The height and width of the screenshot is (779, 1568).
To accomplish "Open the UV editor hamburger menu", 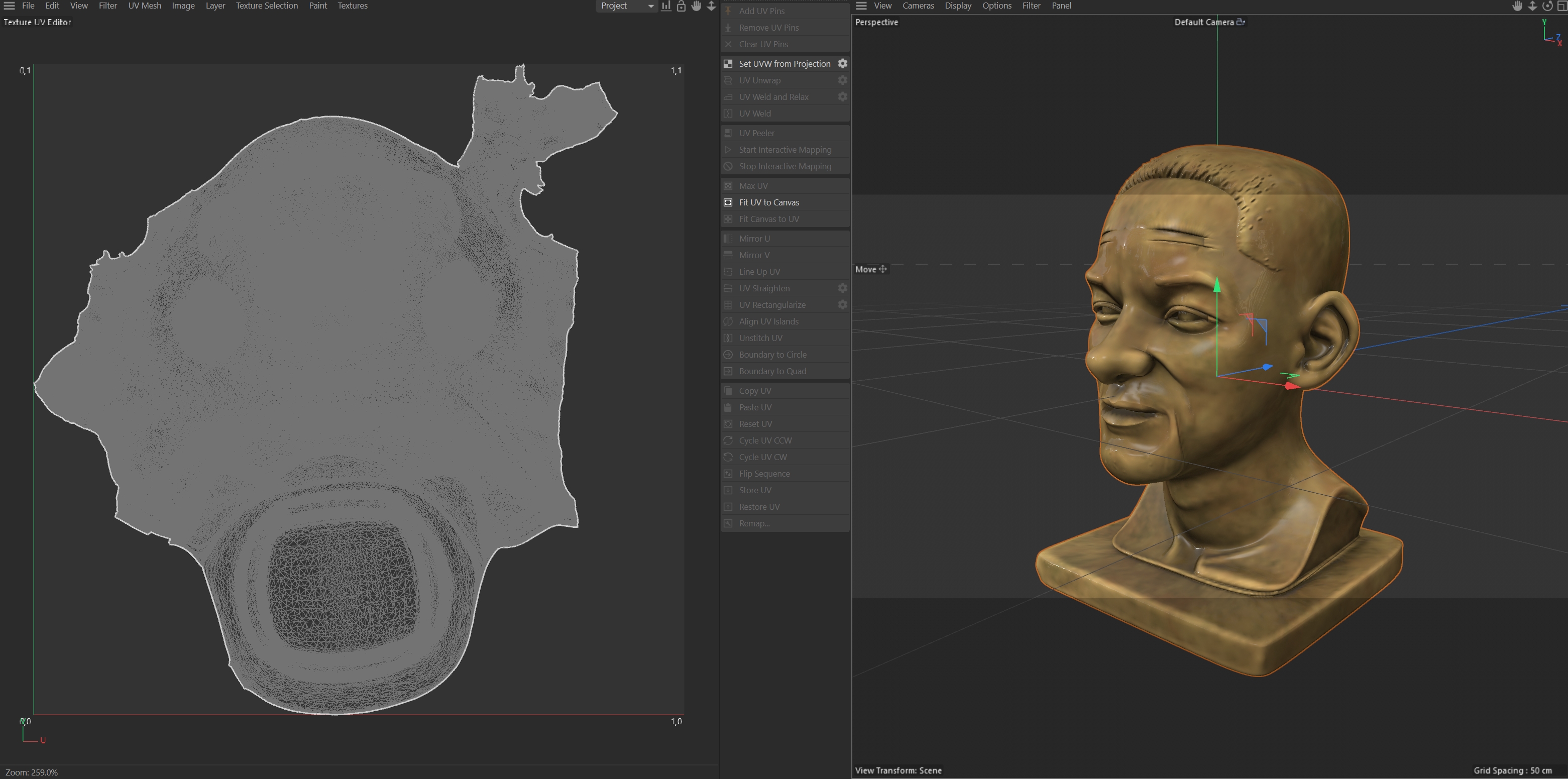I will [x=9, y=6].
